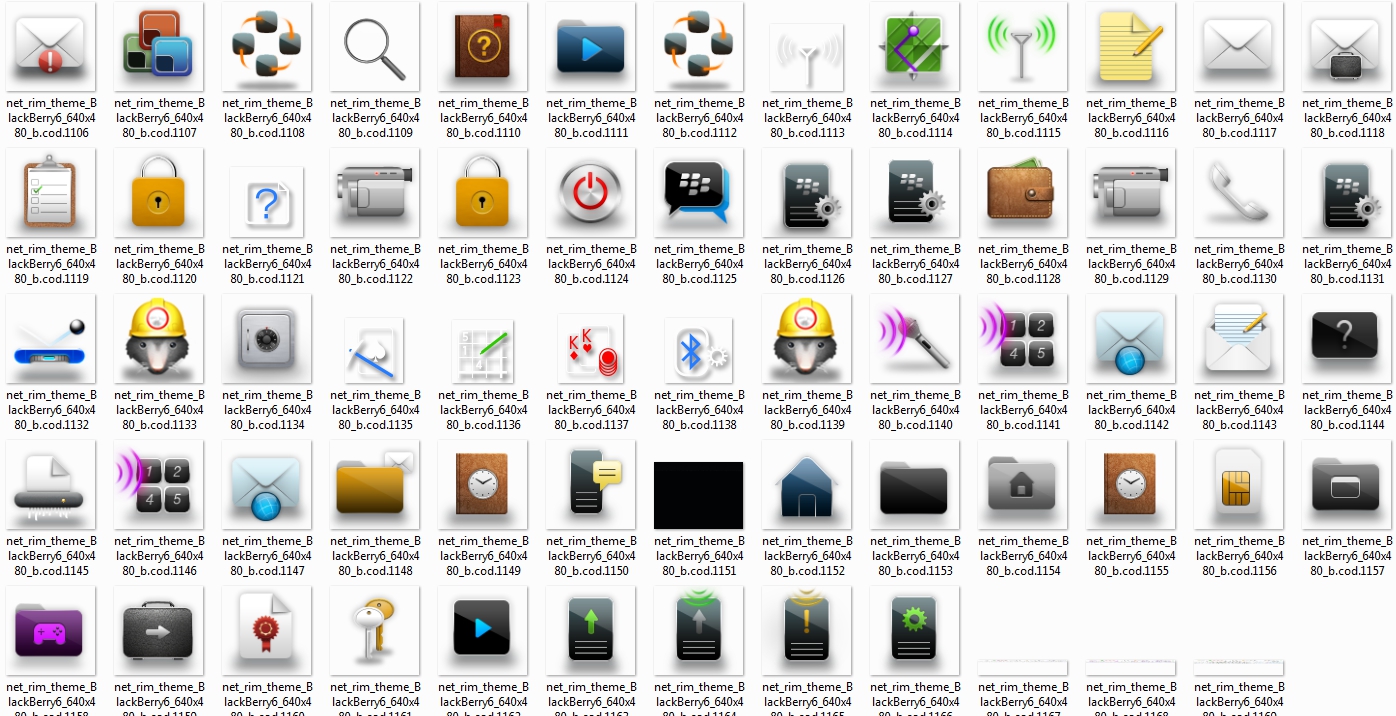
Task: Click file name ending in cod.1122
Action: pyautogui.click(x=375, y=264)
